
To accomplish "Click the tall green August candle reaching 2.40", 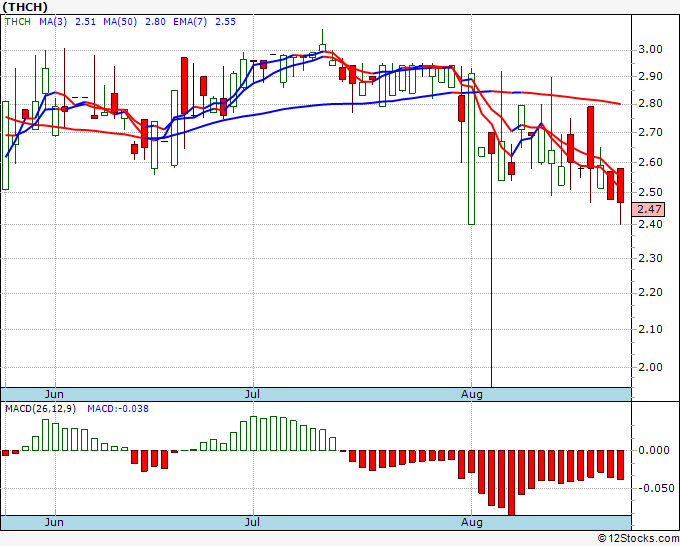I will coord(471,149).
